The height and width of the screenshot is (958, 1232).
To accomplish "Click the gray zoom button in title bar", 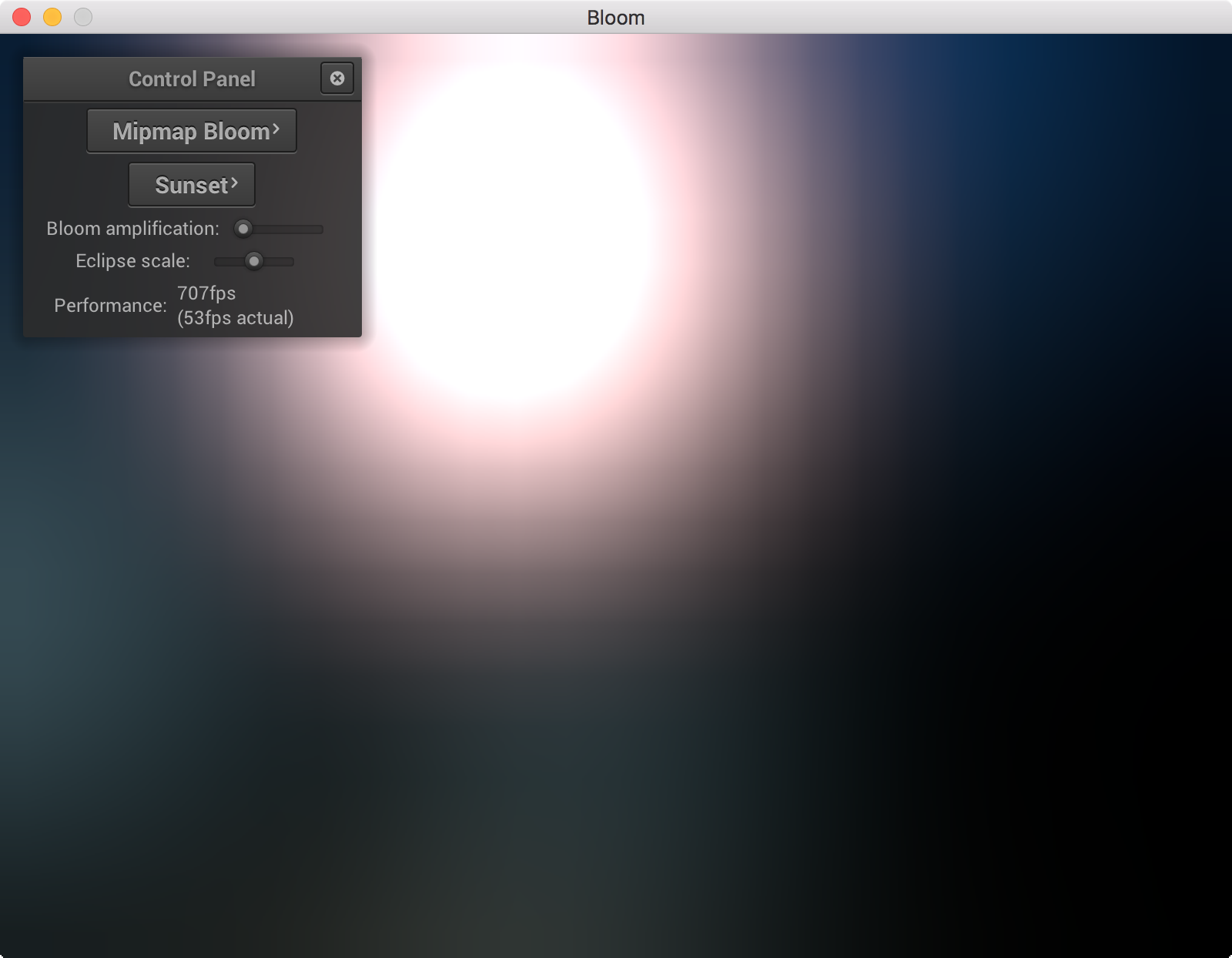I will click(x=83, y=17).
